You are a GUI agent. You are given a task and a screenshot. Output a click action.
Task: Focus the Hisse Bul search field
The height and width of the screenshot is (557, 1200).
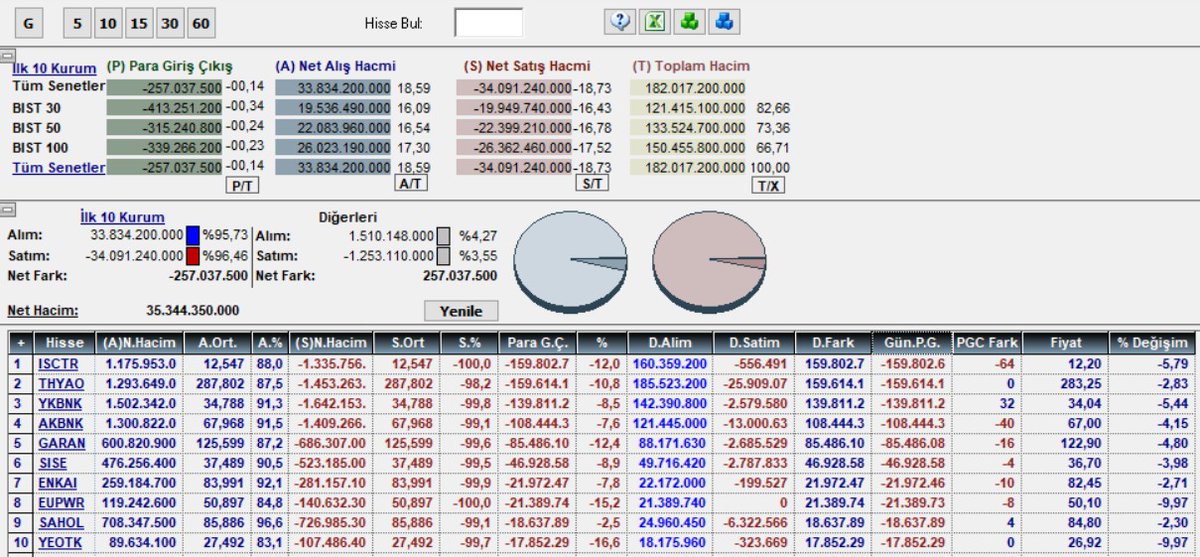coord(488,22)
